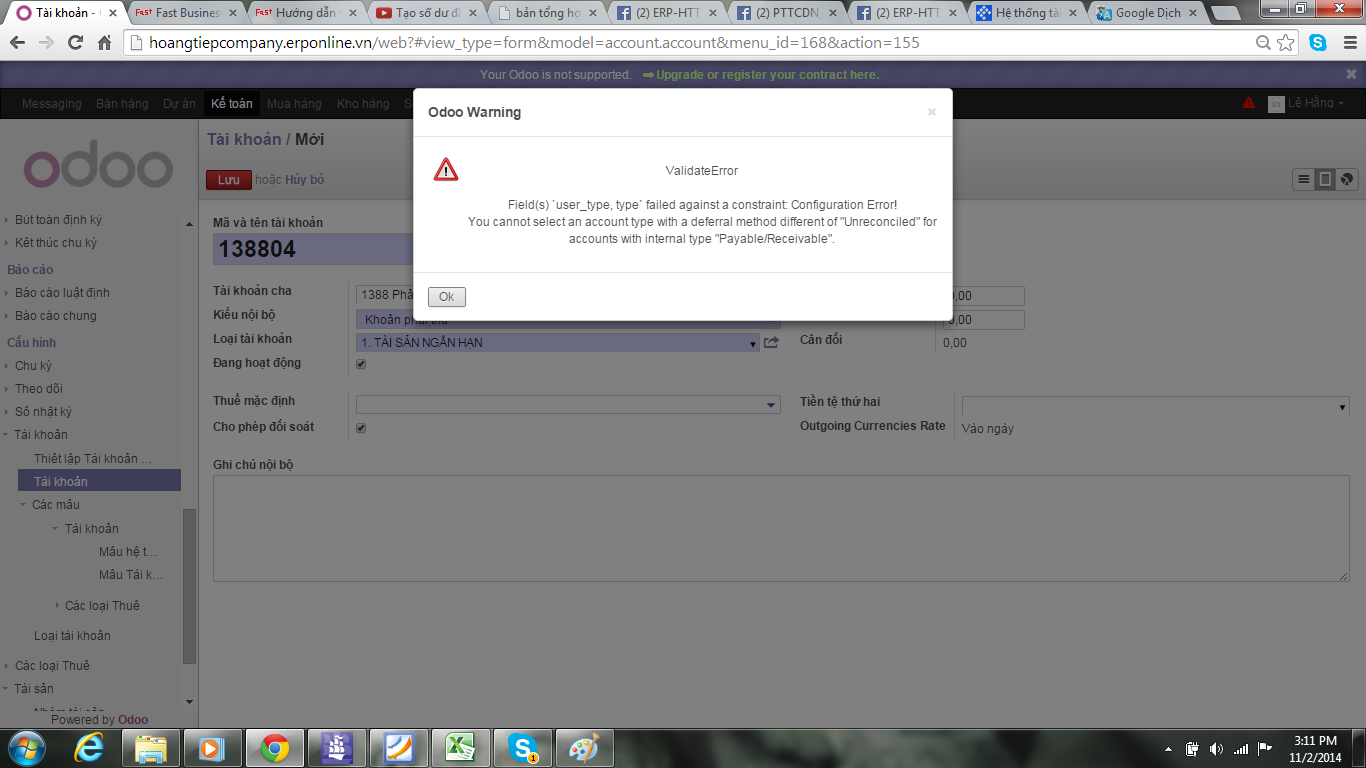The width and height of the screenshot is (1366, 768).
Task: Bookmark this page with the star icon
Action: 1286,43
